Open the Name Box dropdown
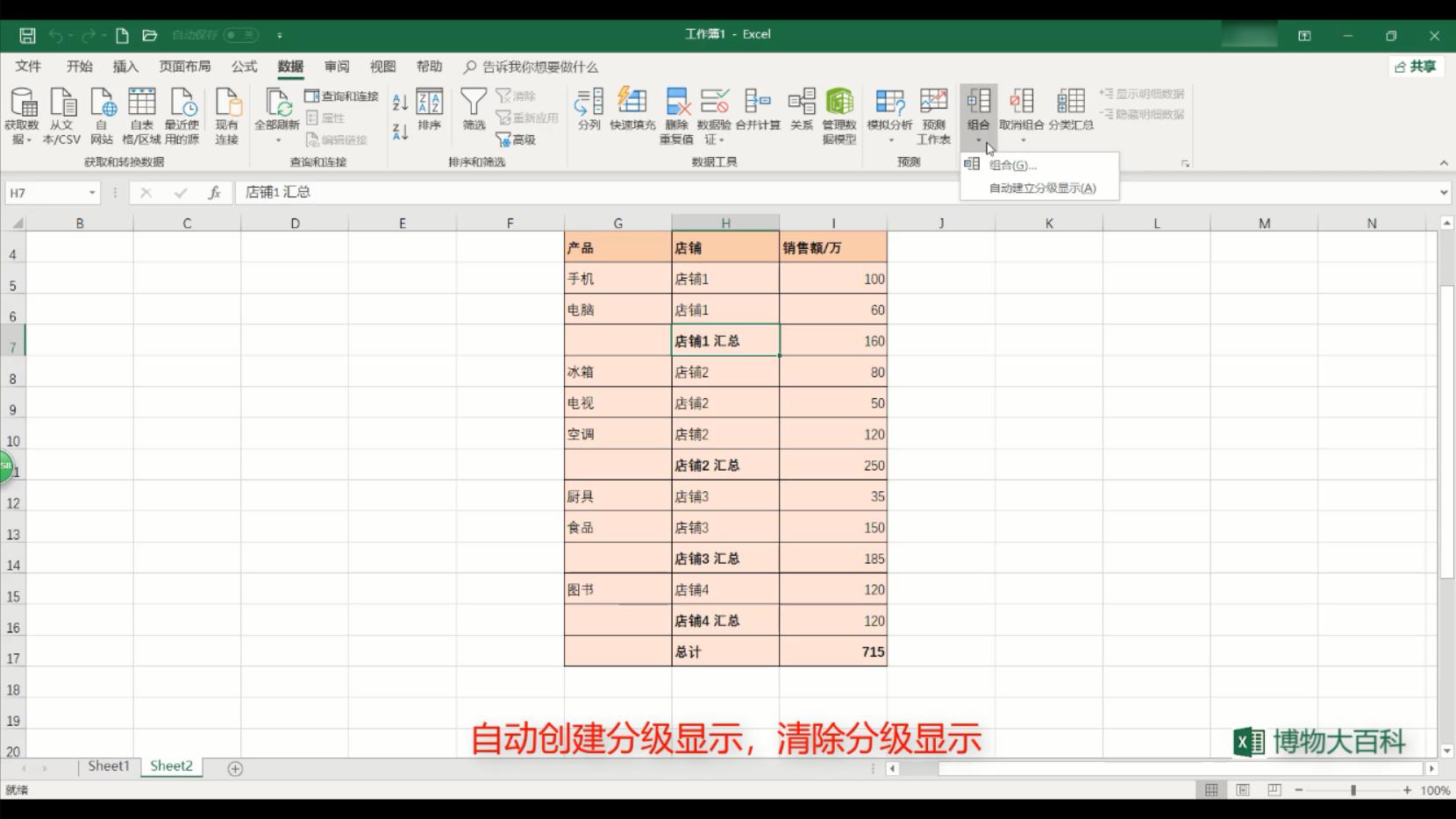This screenshot has width=1456, height=819. [93, 192]
